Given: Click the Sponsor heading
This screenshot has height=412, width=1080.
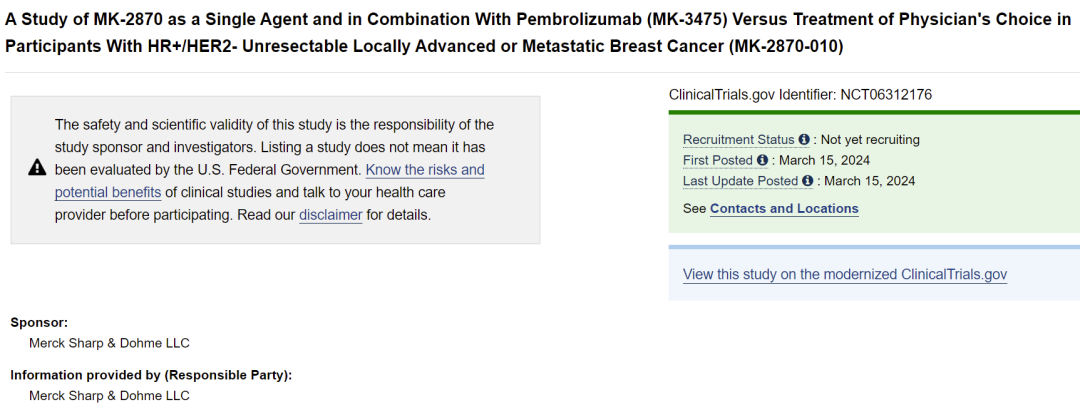Looking at the screenshot, I should (x=39, y=322).
